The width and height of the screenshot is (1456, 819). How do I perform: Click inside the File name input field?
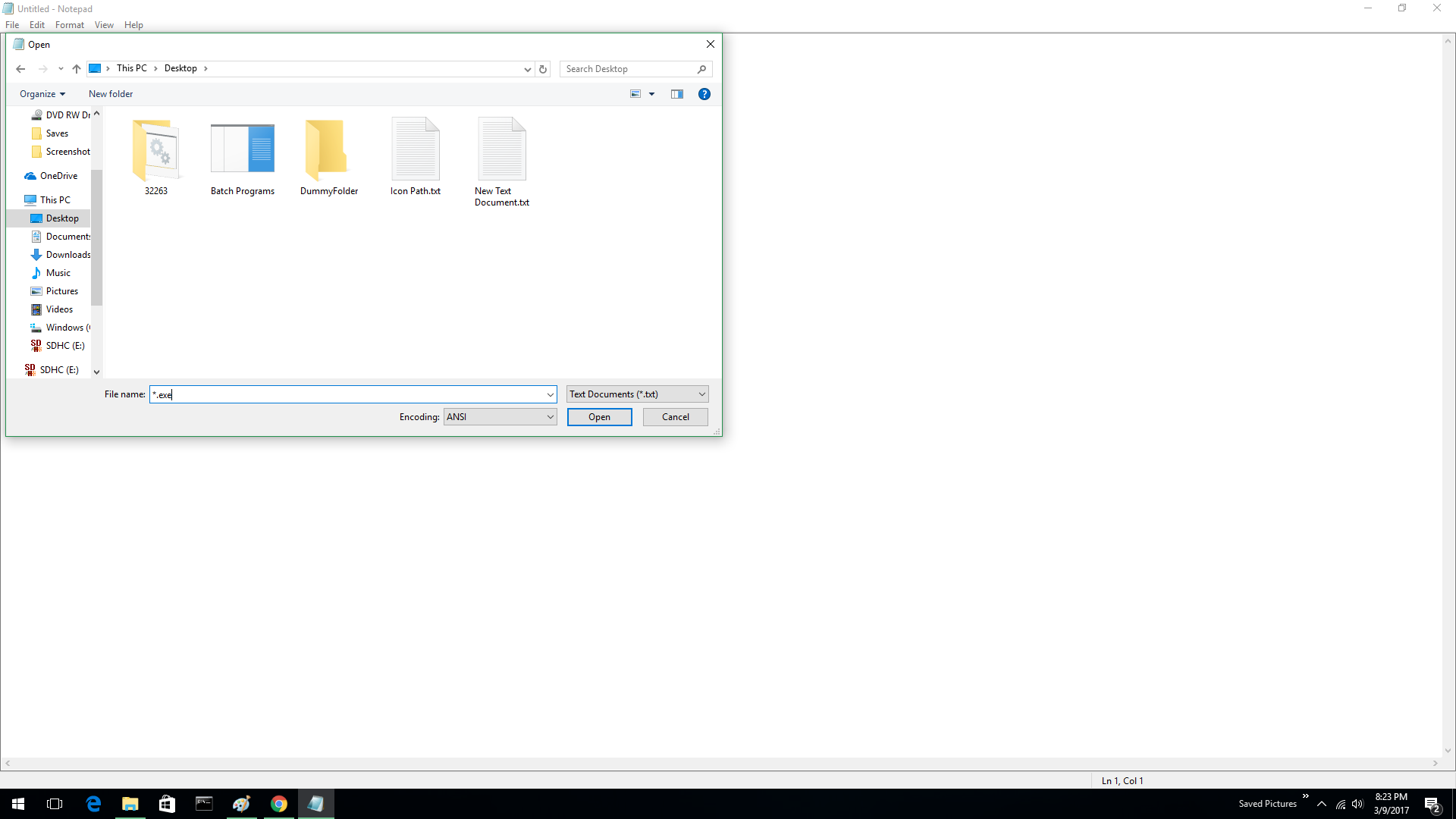click(x=349, y=394)
